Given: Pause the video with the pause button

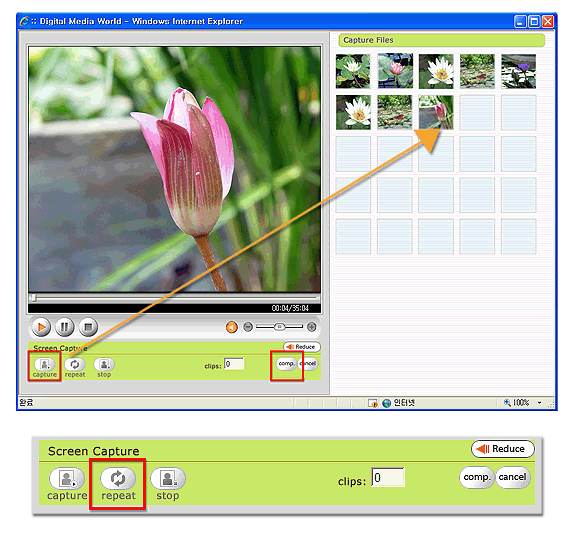Looking at the screenshot, I should 65,327.
